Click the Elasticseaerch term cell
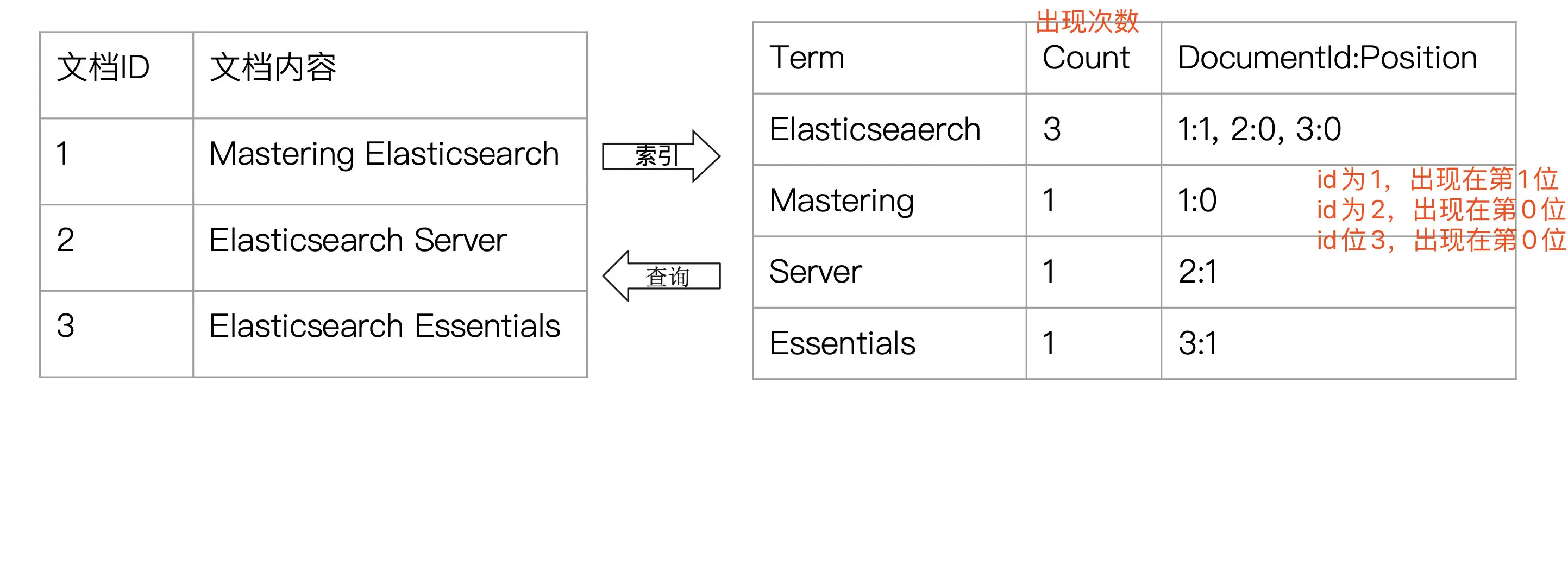This screenshot has width=1568, height=577. pos(890,129)
